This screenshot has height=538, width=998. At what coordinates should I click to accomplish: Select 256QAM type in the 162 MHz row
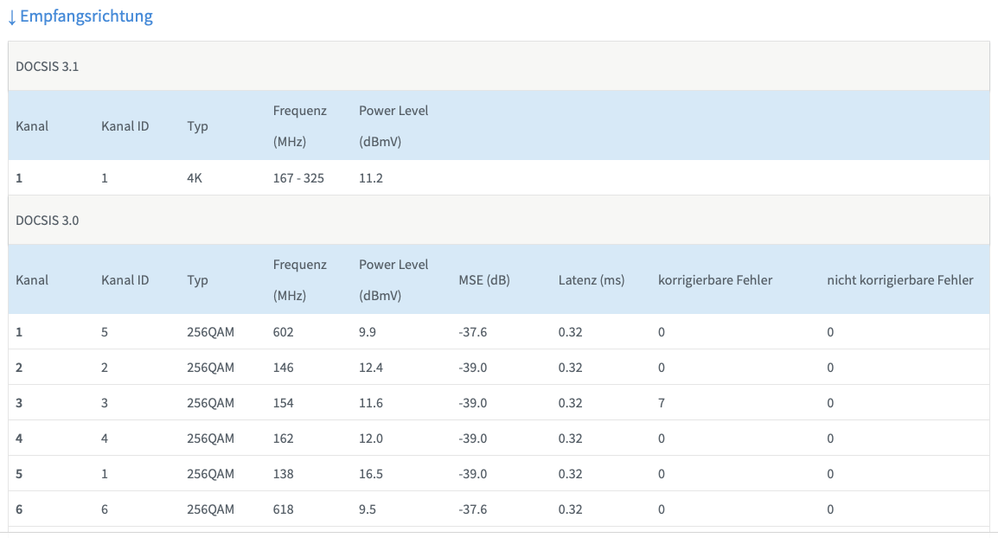tap(211, 438)
